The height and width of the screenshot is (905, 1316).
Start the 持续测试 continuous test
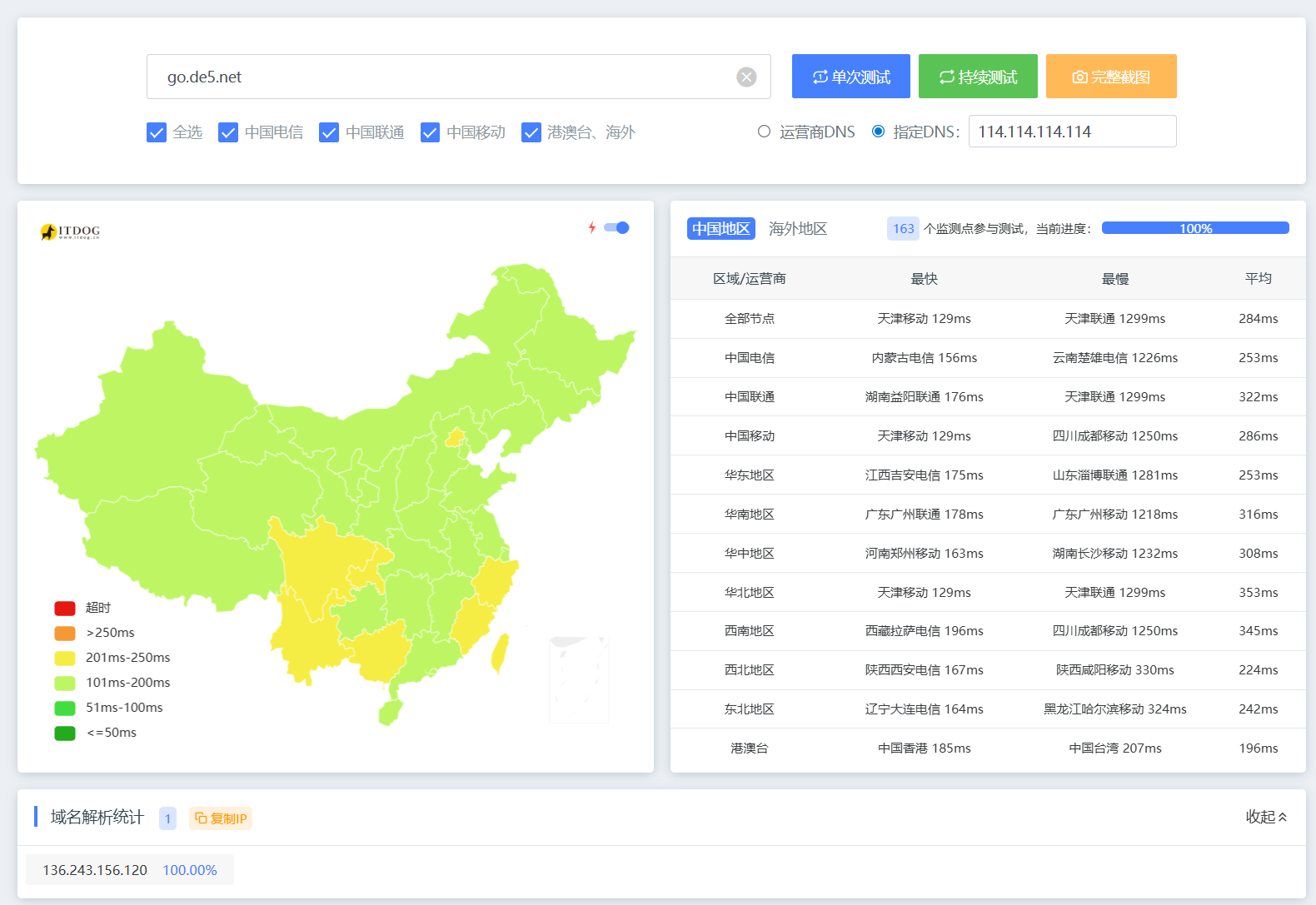tap(978, 77)
